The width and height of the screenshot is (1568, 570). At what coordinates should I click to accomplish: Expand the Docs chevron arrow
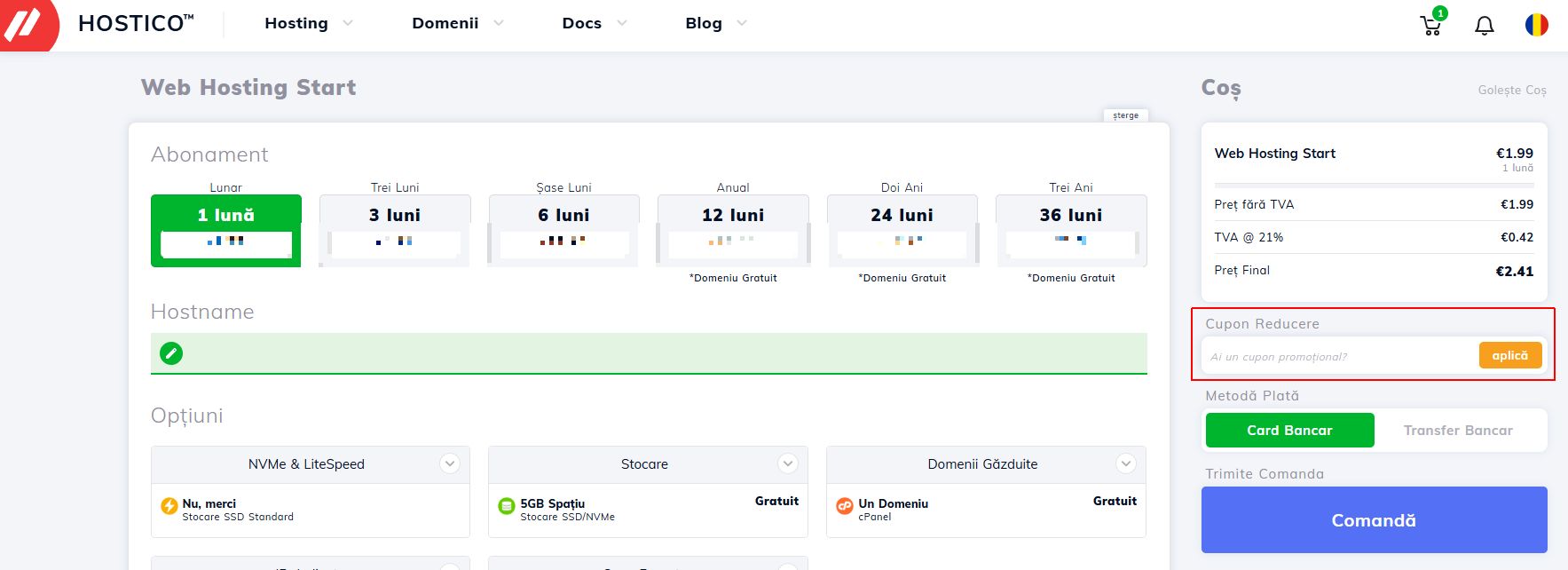[622, 23]
